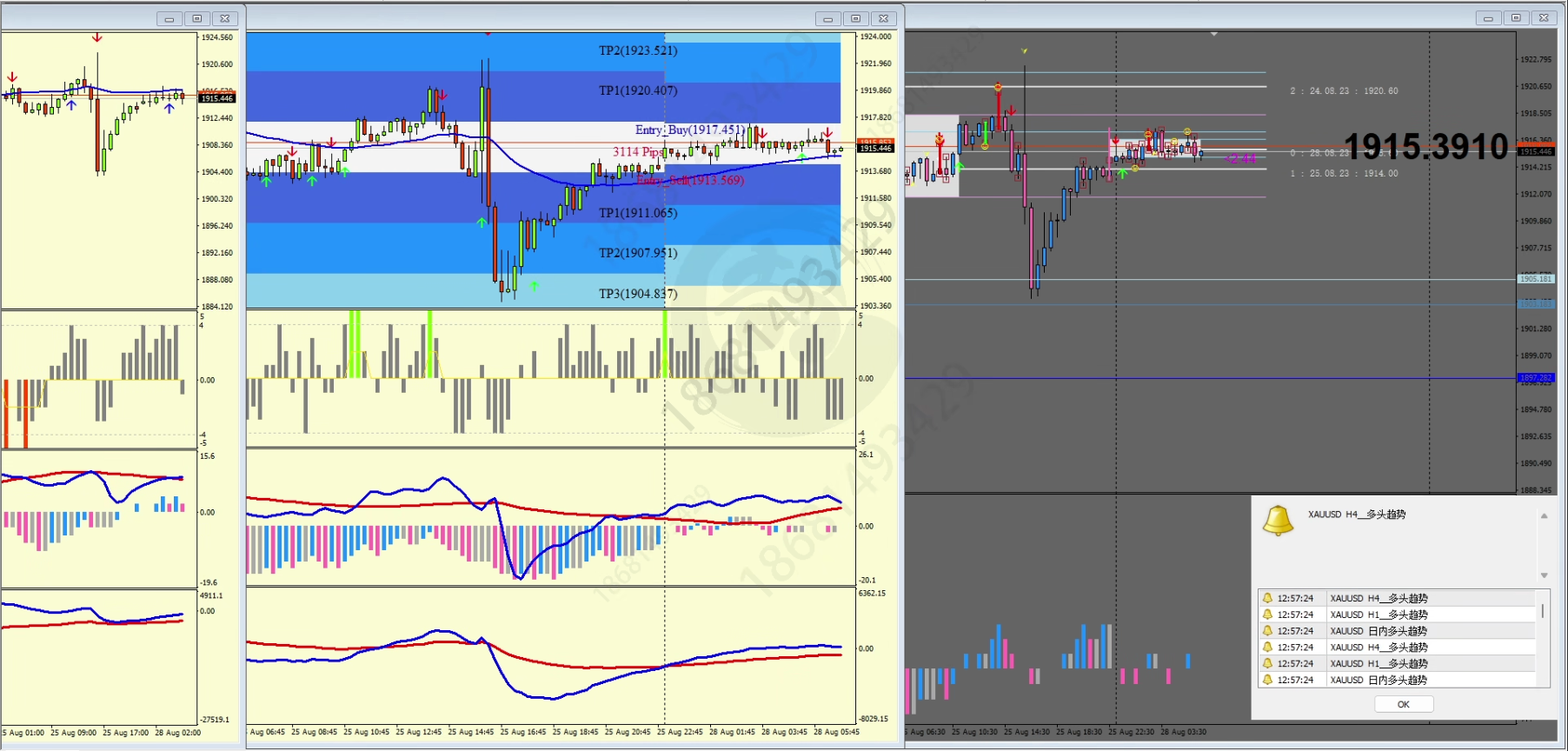Select the Entry_Buy(1917.451) label
The height and width of the screenshot is (751, 1568).
(x=689, y=130)
